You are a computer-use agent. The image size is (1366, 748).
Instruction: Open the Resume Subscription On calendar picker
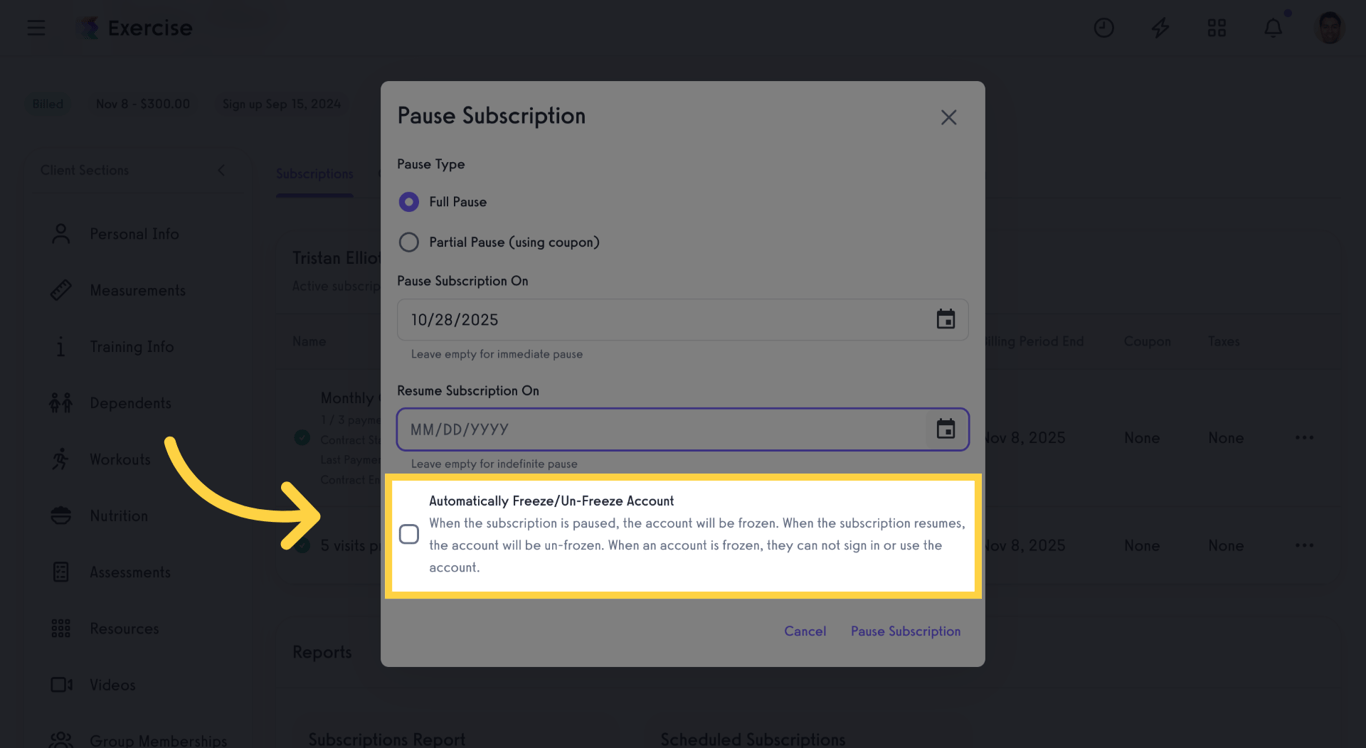click(x=946, y=428)
